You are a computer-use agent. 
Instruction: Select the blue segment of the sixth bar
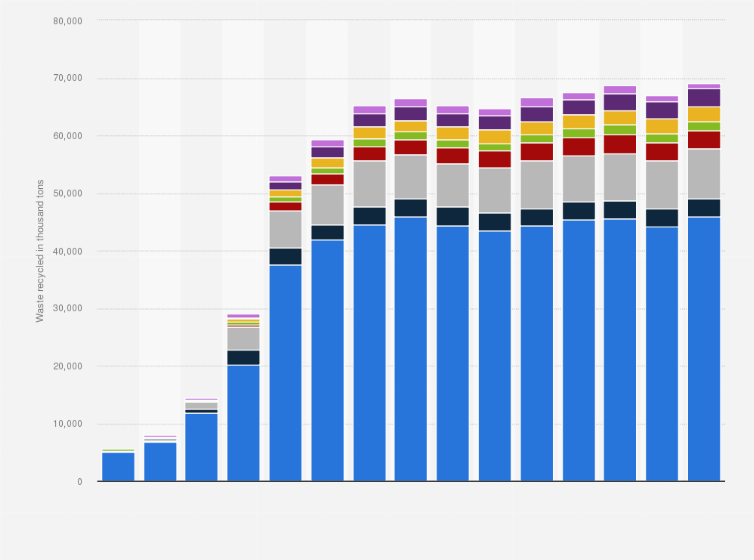328,360
